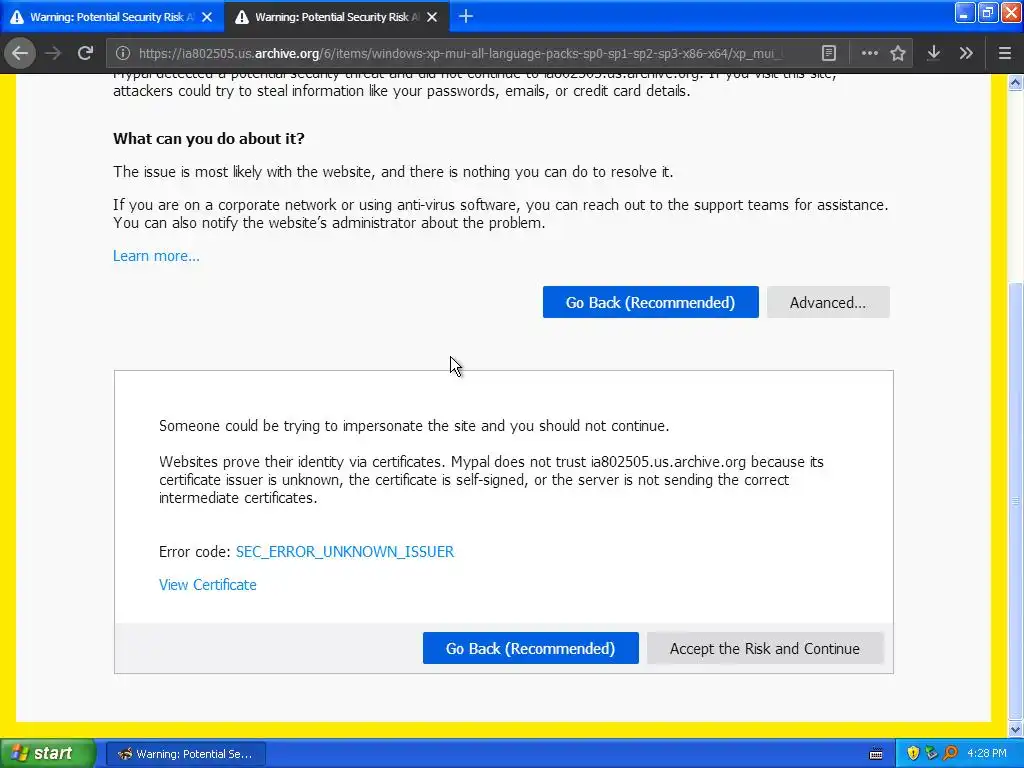Click the network tray icon

(932, 754)
